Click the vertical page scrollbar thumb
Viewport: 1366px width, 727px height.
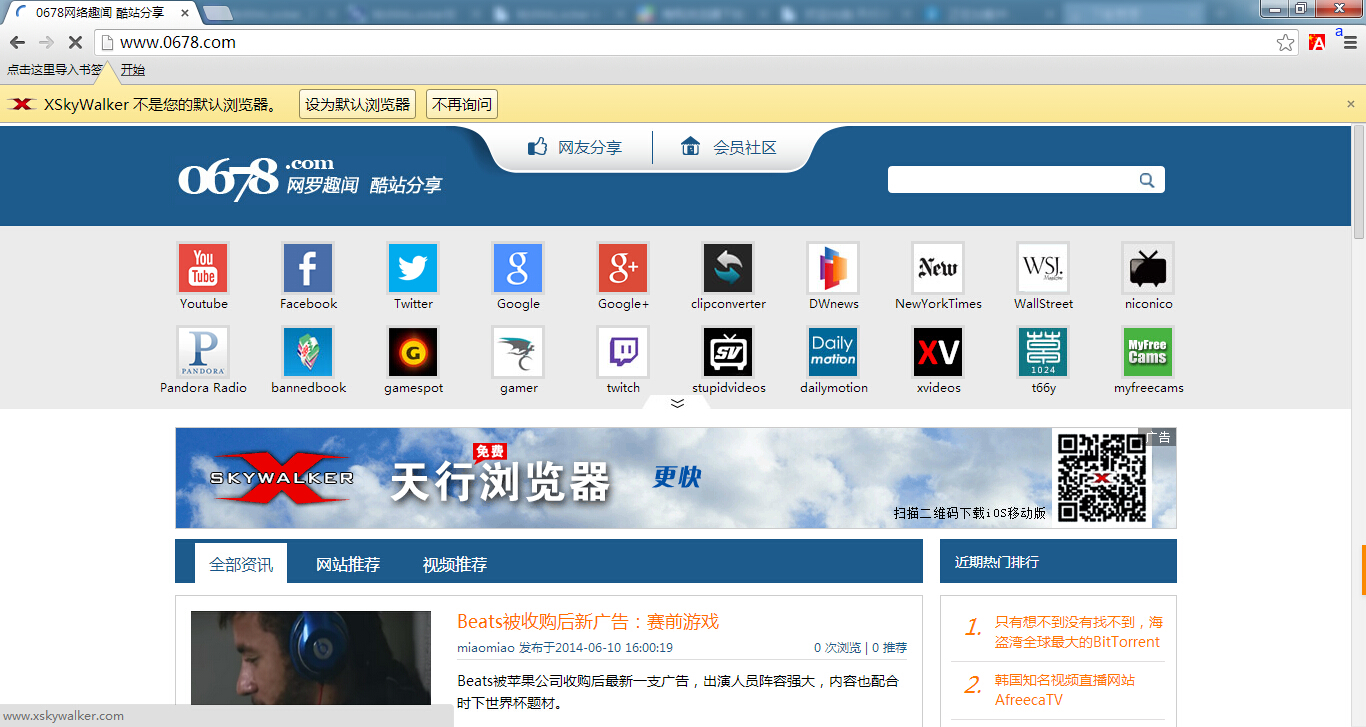(1359, 182)
